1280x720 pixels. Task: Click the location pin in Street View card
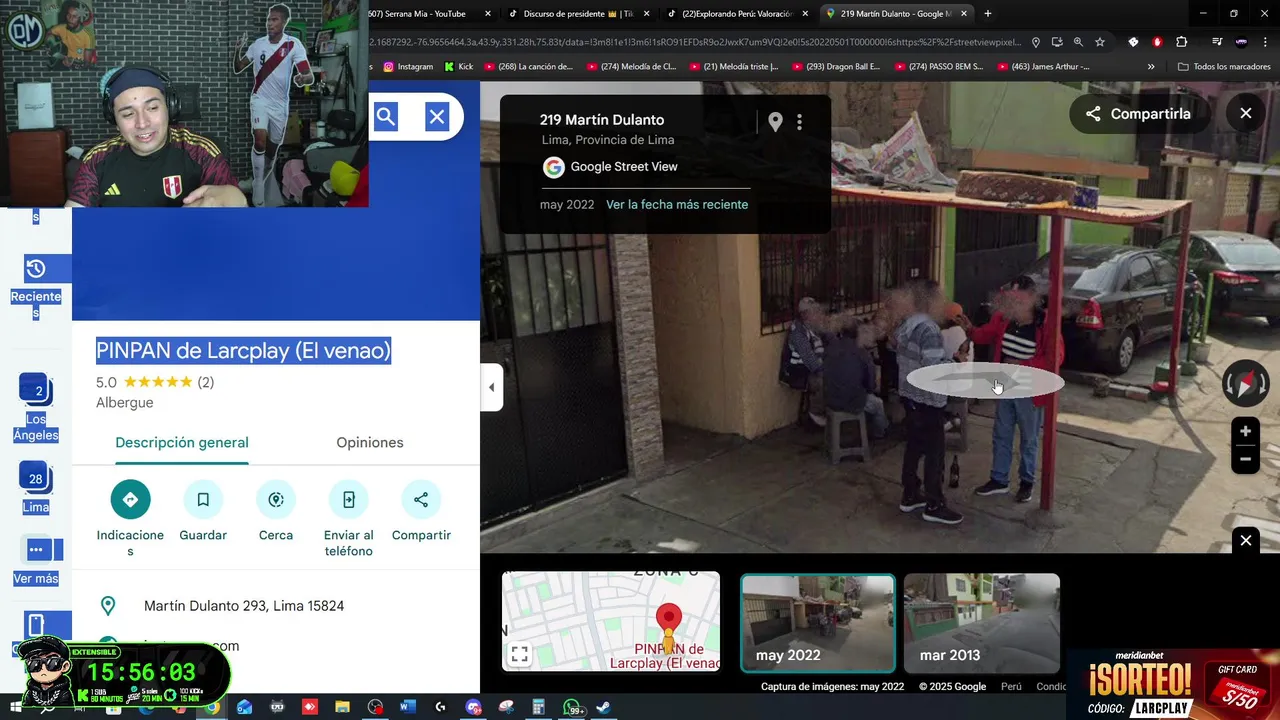click(775, 122)
